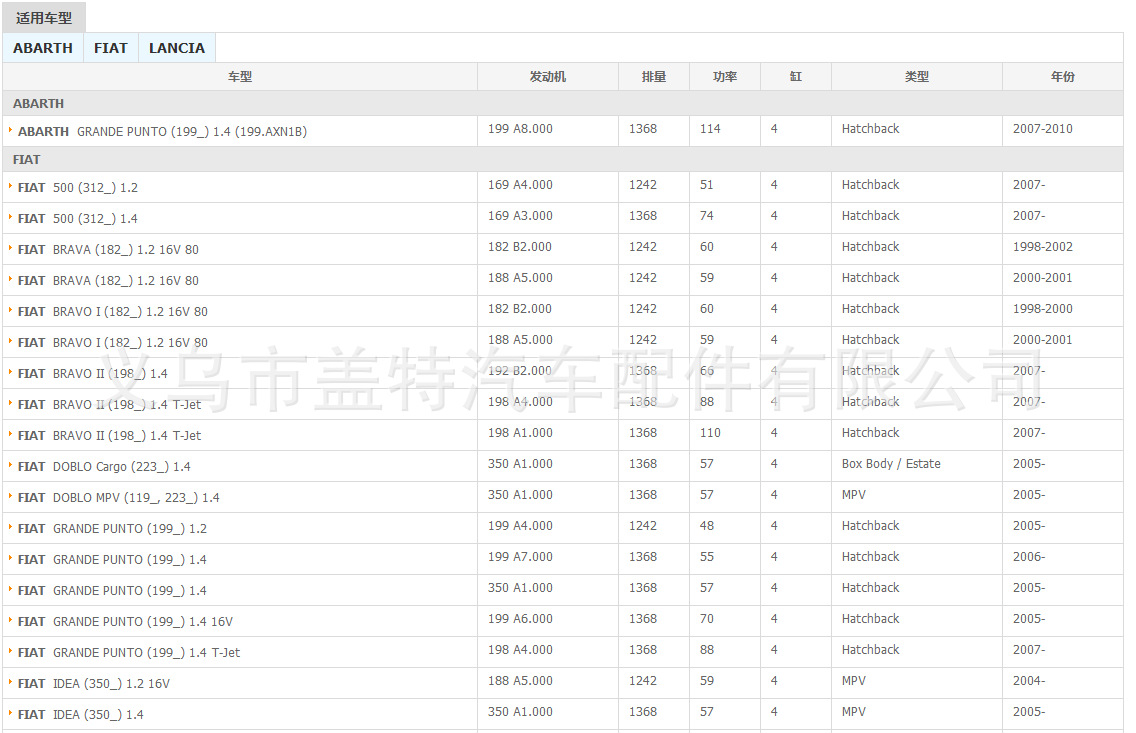Screen dimensions: 1136x733
Task: Open FIAT GRANDE PUNTO (199_) 1.4 16V link
Action: [x=125, y=622]
